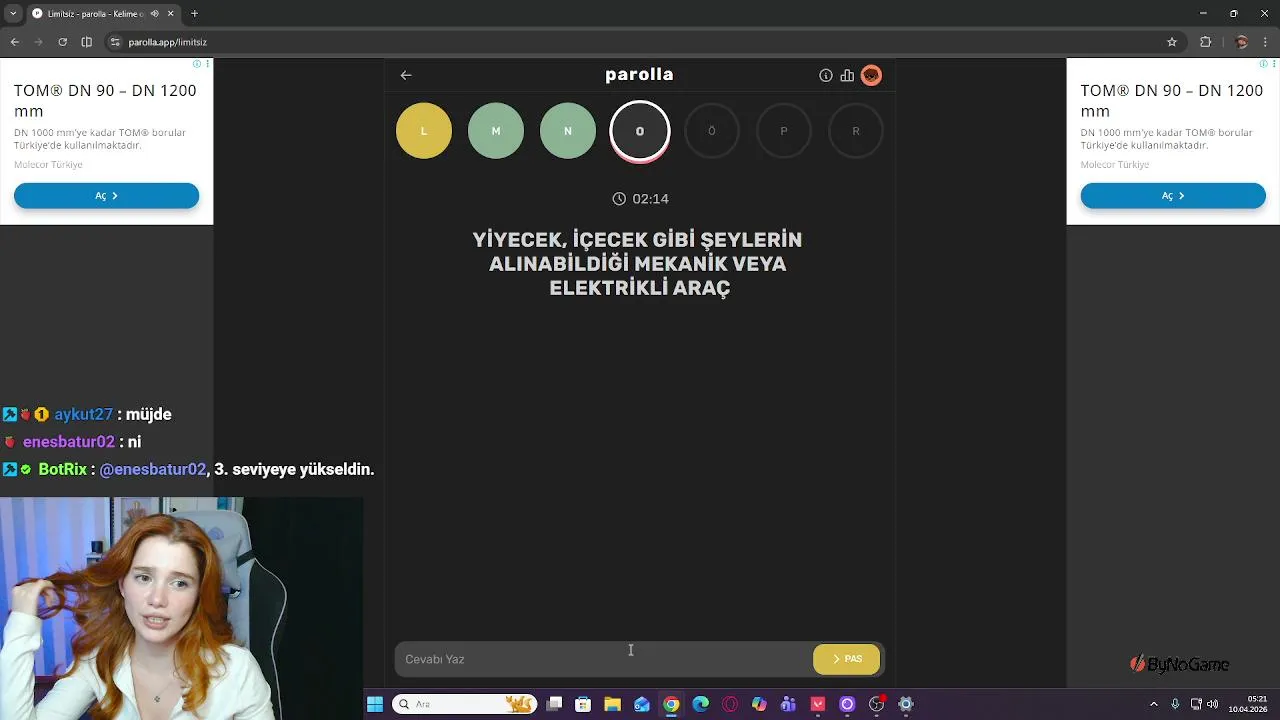Open the 05:21 clock and date
The height and width of the screenshot is (720, 1280).
pyautogui.click(x=1248, y=705)
